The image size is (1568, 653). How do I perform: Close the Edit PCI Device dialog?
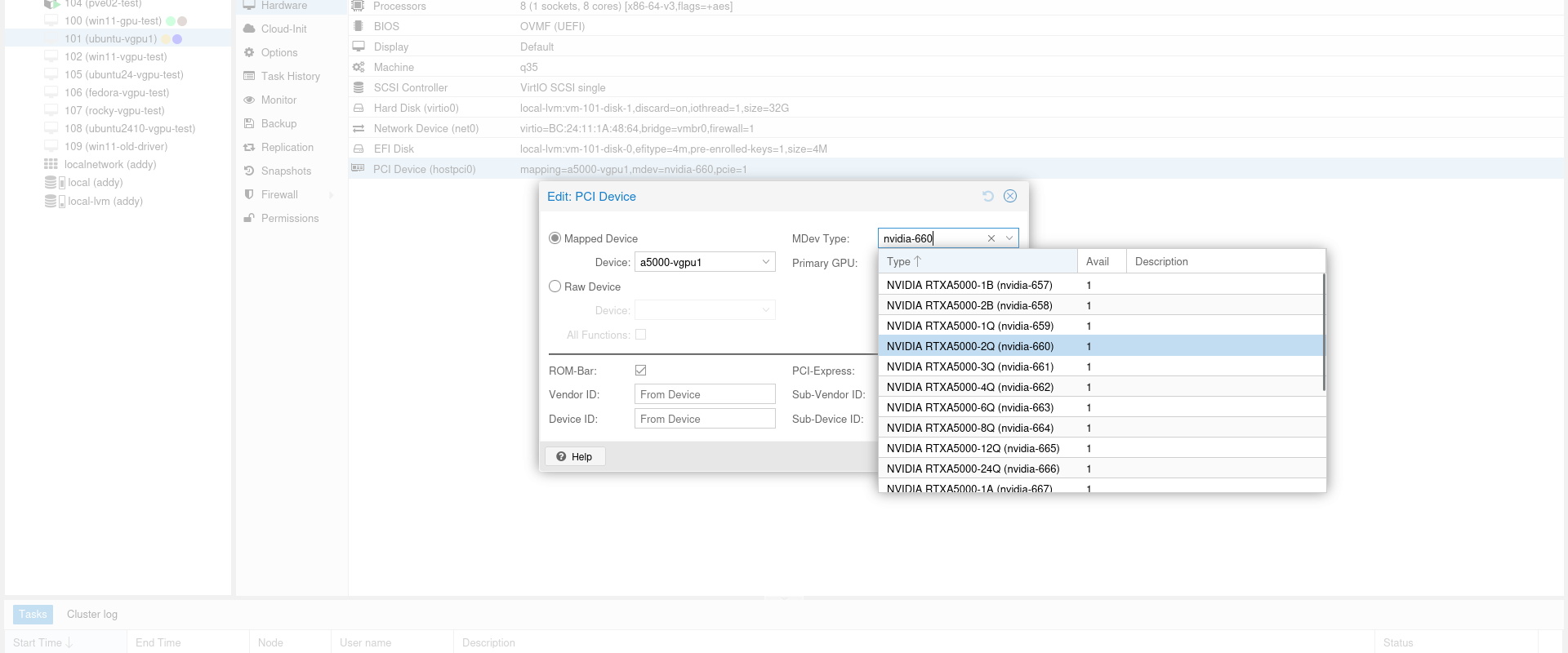point(1010,196)
